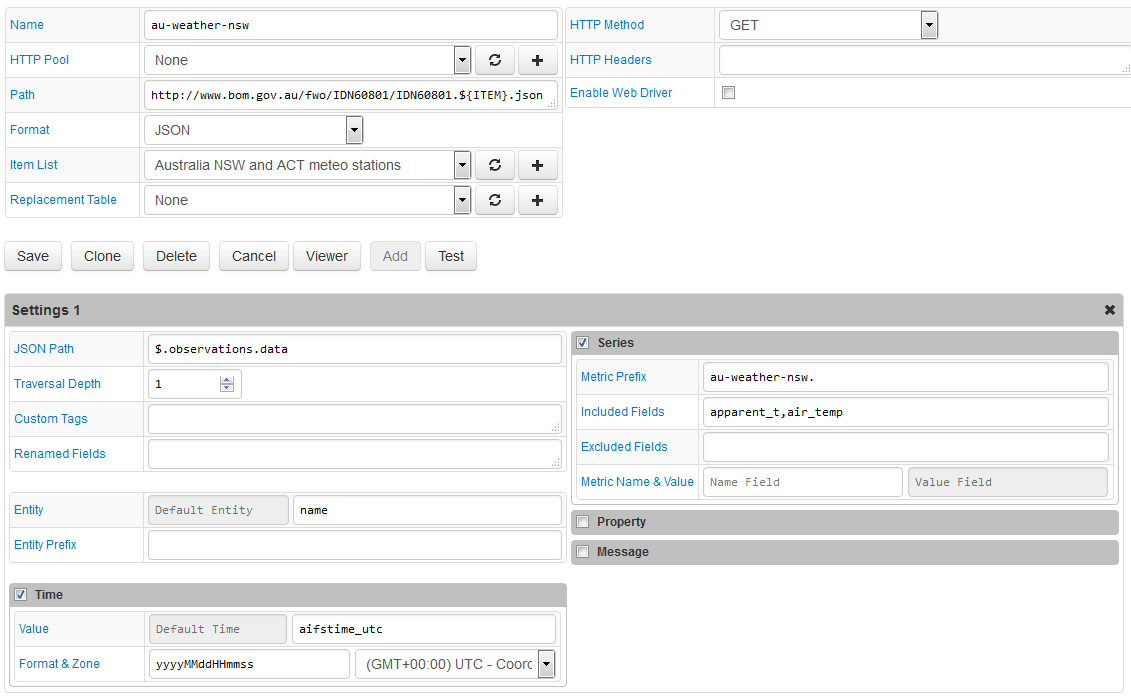Click the Metric Name & Value label
Image resolution: width=1131 pixels, height=700 pixels.
[x=638, y=482]
